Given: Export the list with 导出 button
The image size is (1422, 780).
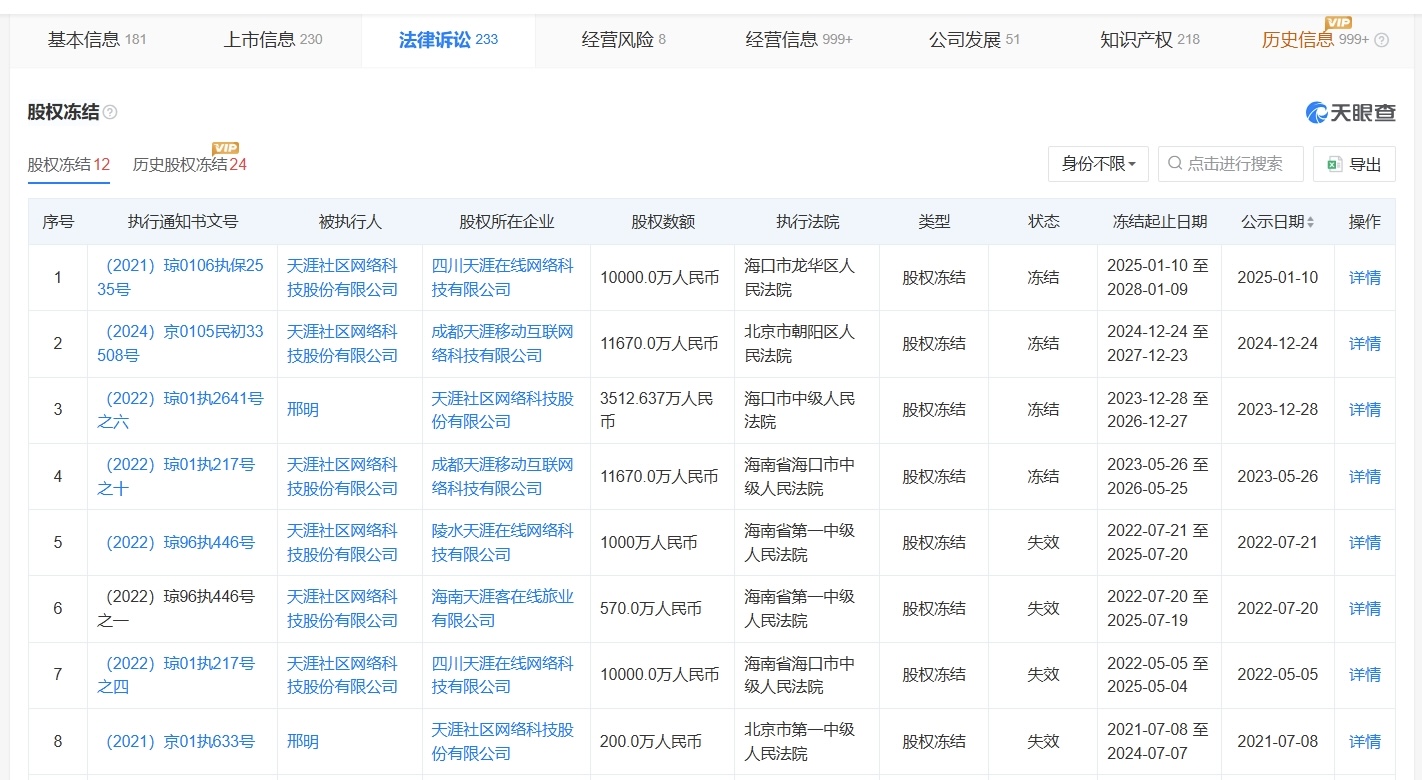Looking at the screenshot, I should tap(1355, 164).
